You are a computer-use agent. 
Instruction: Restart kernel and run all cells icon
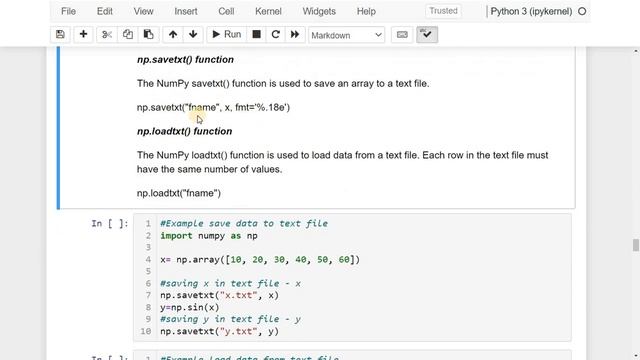295,35
